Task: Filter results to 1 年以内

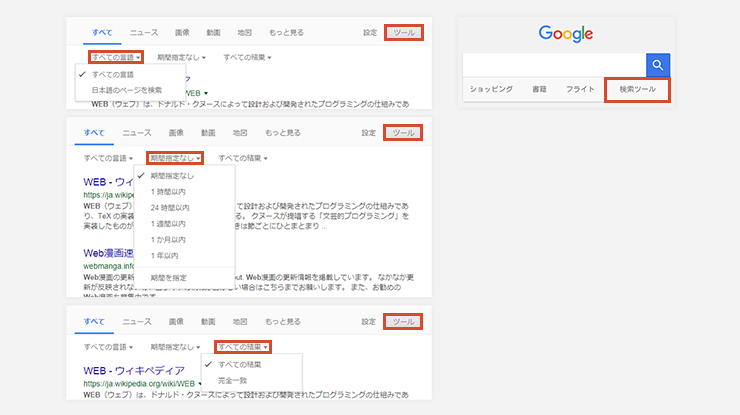Action: 164,256
